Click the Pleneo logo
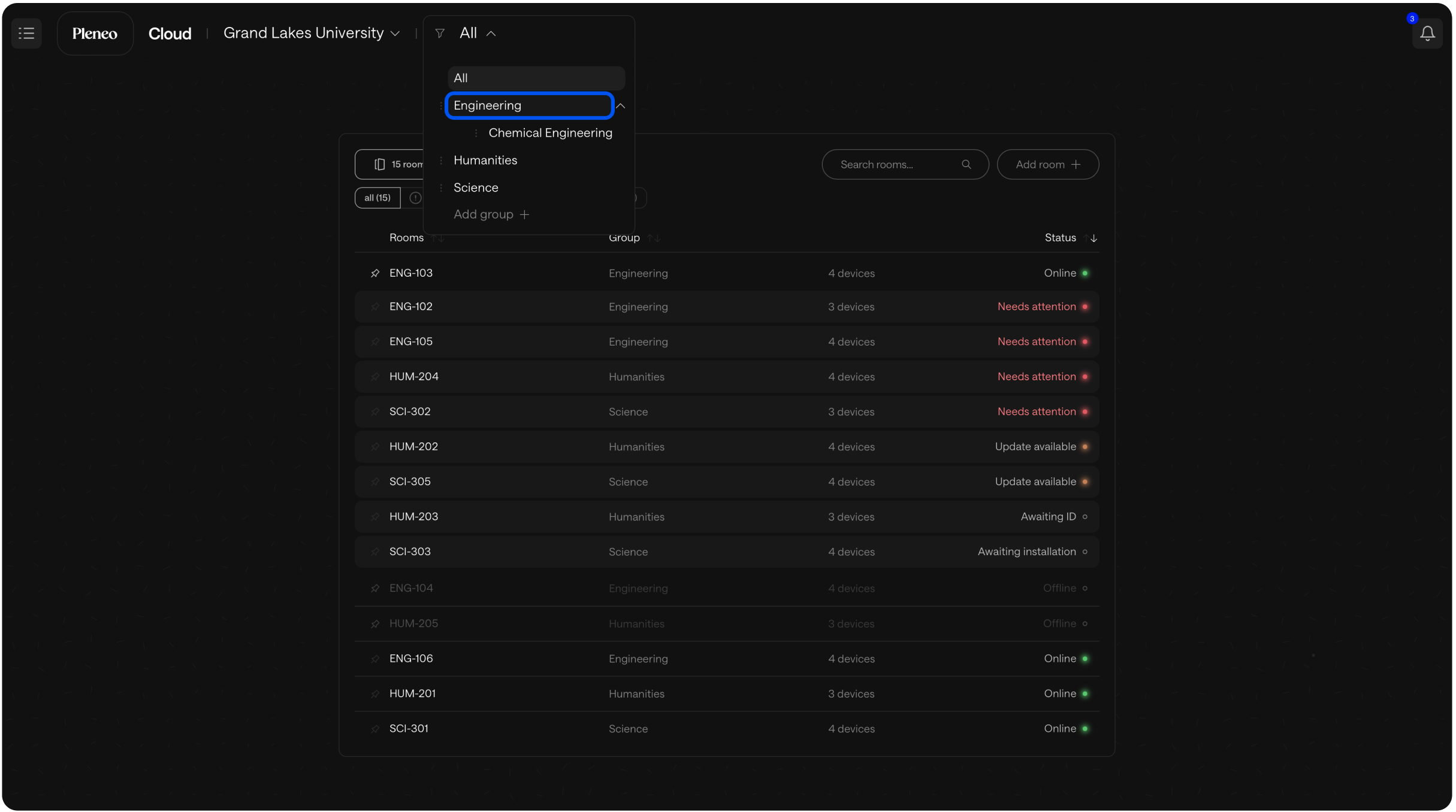Viewport: 1456px width, 812px height. pos(95,34)
